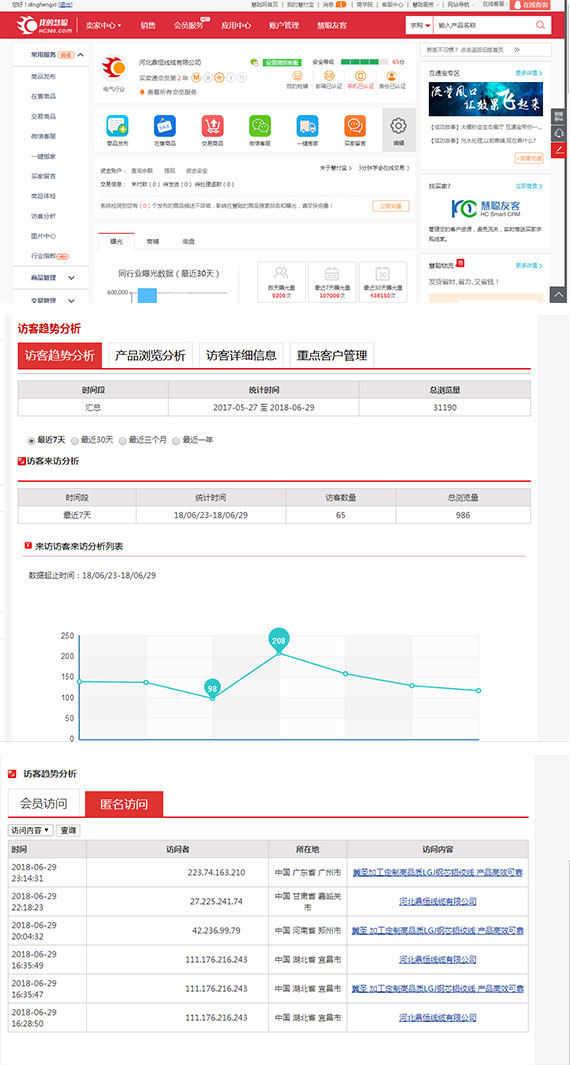Screen dimensions: 570x1065
Task: Expand the 求购 search type dropdown
Action: pos(419,25)
